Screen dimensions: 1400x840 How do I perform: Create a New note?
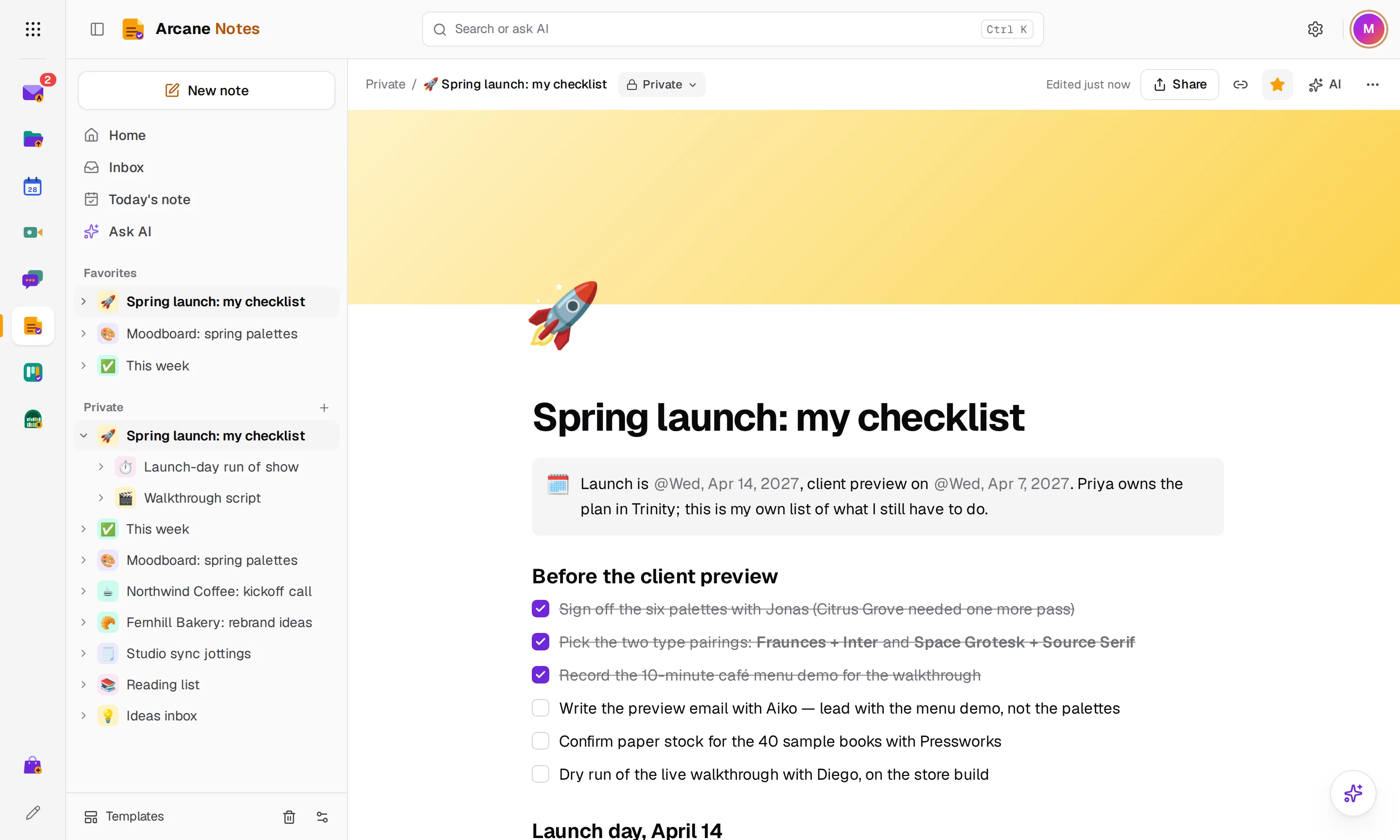[x=207, y=90]
